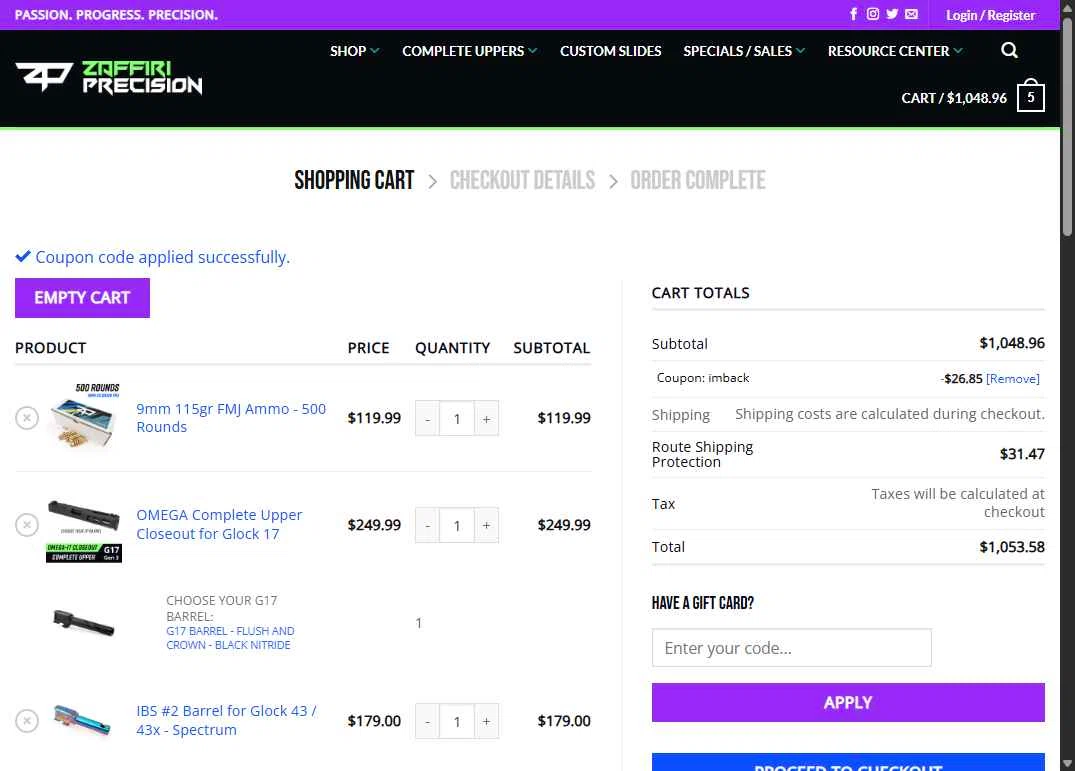The width and height of the screenshot is (1075, 771).
Task: Open OMEGA Complete Upper Closeout product link
Action: [x=219, y=524]
